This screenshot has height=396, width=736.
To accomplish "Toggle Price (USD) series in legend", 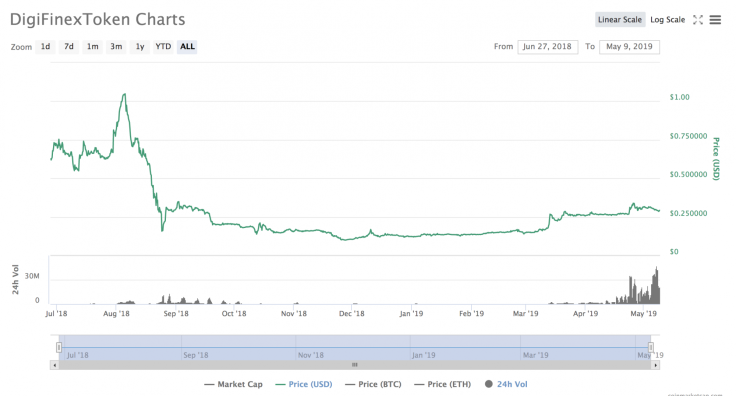I will coord(304,384).
